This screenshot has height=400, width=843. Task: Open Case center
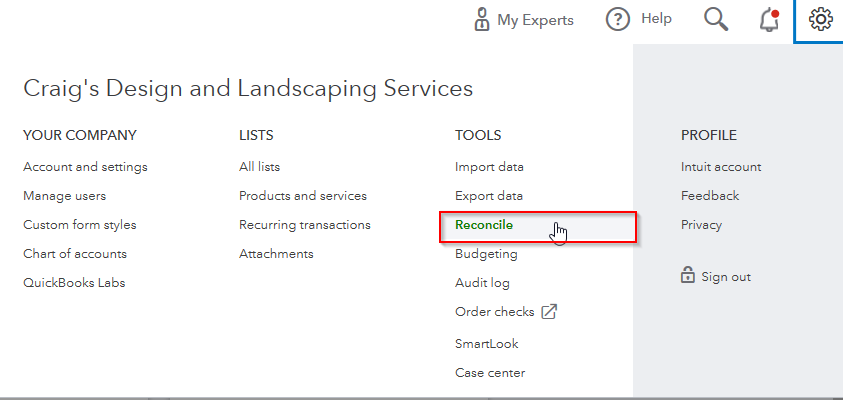pos(490,373)
